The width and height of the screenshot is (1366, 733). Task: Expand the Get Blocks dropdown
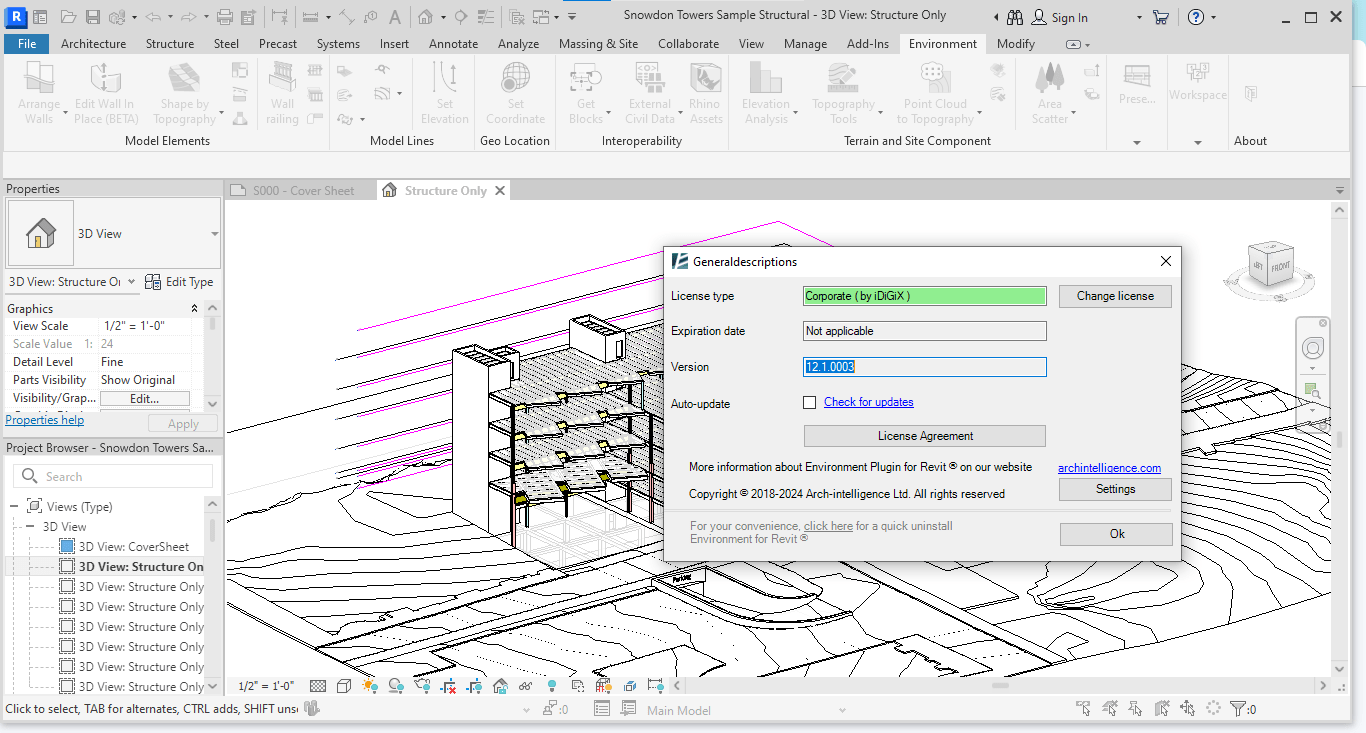(610, 113)
